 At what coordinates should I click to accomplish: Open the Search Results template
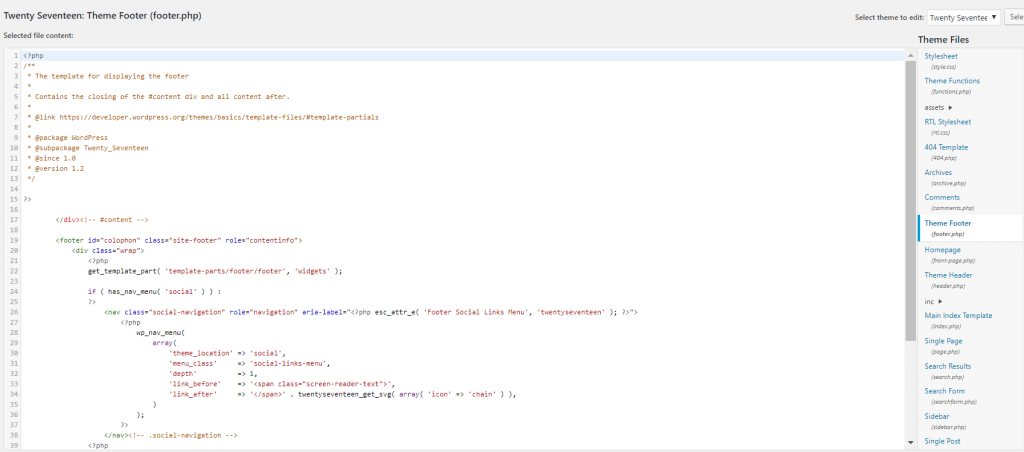click(x=947, y=366)
